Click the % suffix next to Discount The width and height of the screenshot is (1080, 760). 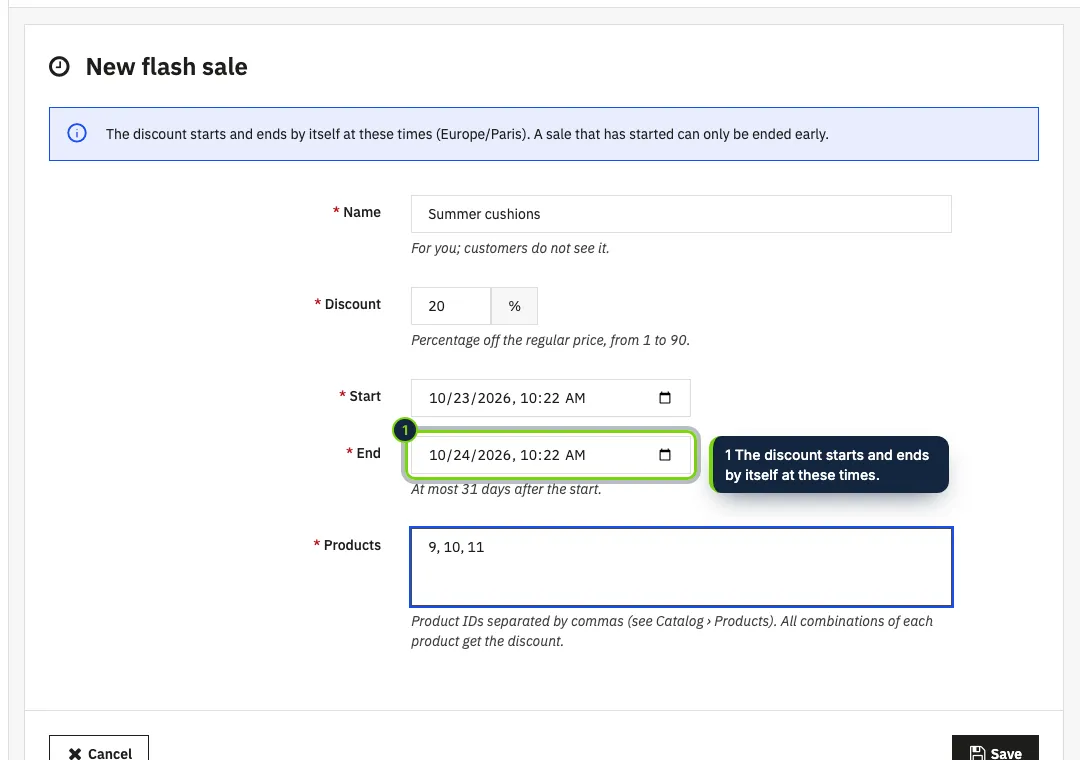point(515,306)
